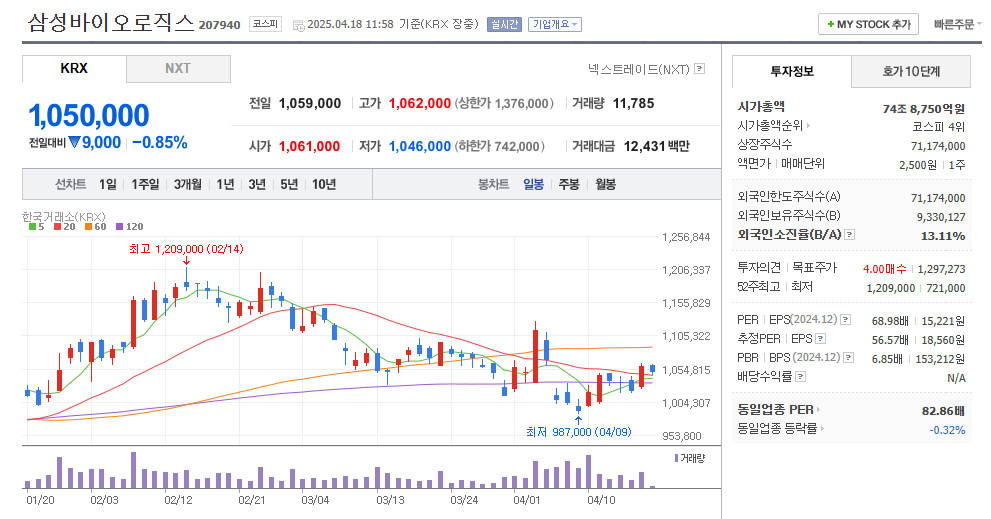Screen dimensions: 991x519
Task: Select the 10년 line chart period
Action: pos(324,184)
